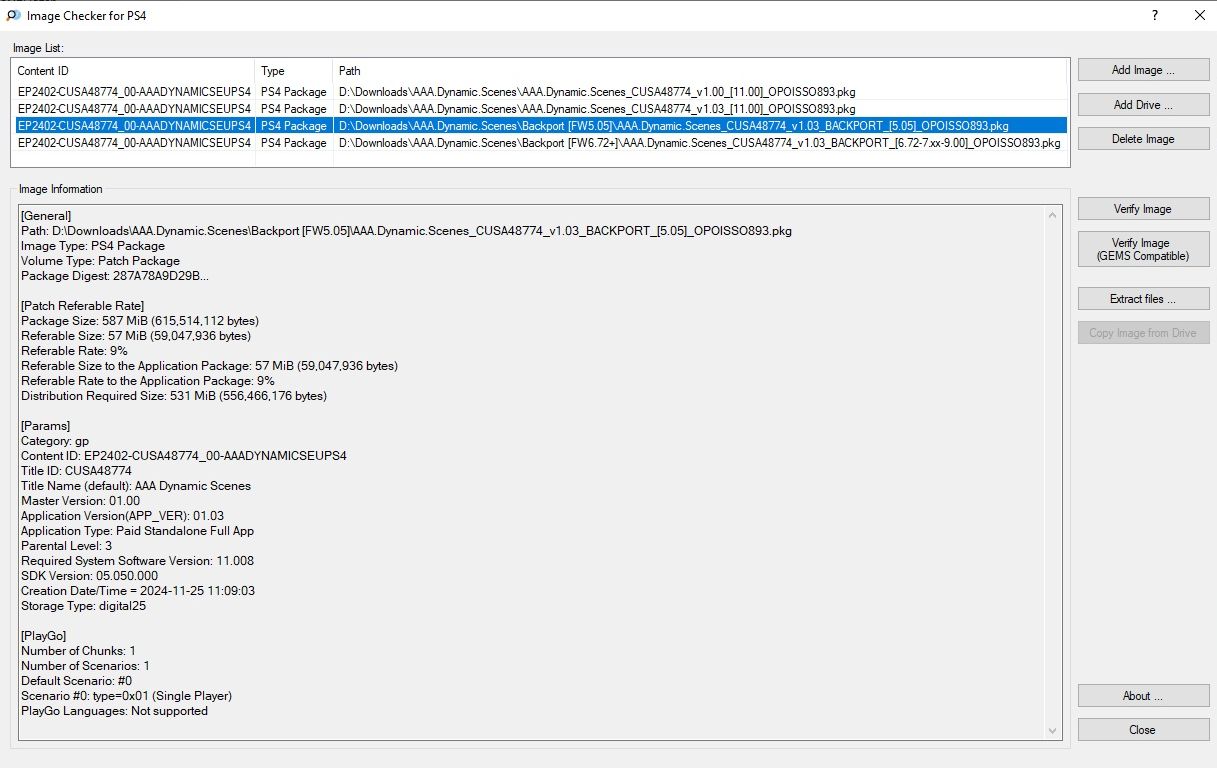
Task: Click the Package Size: 587 MiB line
Action: tap(140, 321)
